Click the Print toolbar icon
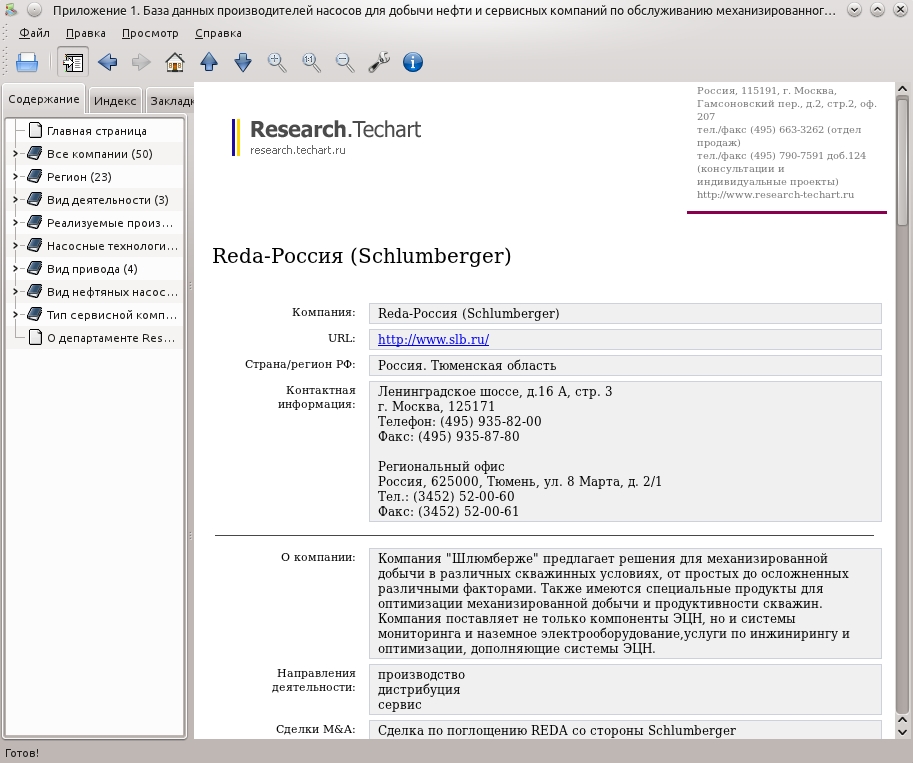The width and height of the screenshot is (913, 763). (x=27, y=62)
